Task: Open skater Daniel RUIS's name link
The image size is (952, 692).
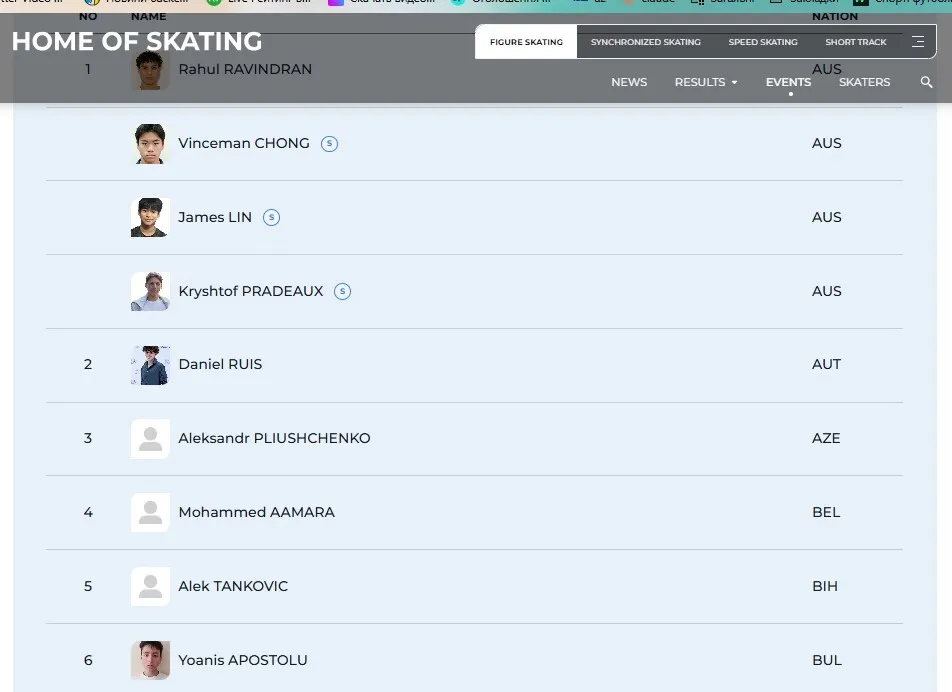Action: tap(220, 364)
